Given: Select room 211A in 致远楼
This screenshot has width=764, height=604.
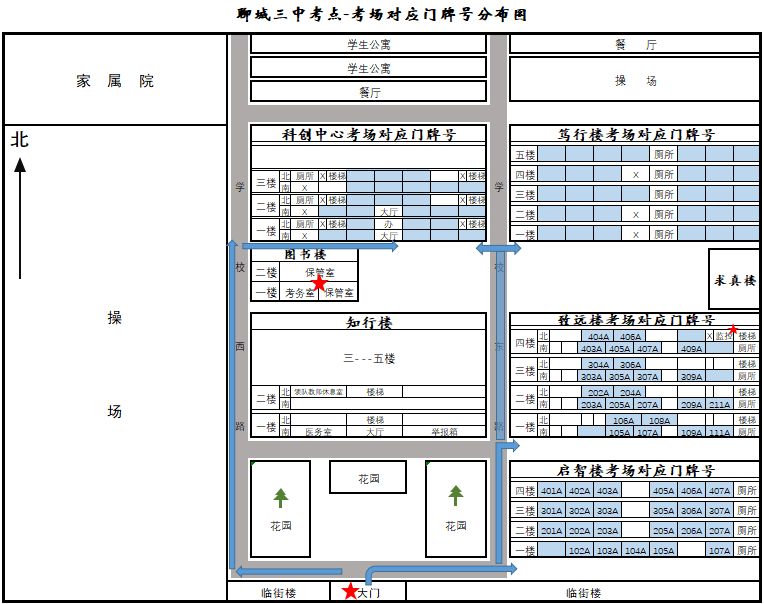Looking at the screenshot, I should (x=719, y=405).
